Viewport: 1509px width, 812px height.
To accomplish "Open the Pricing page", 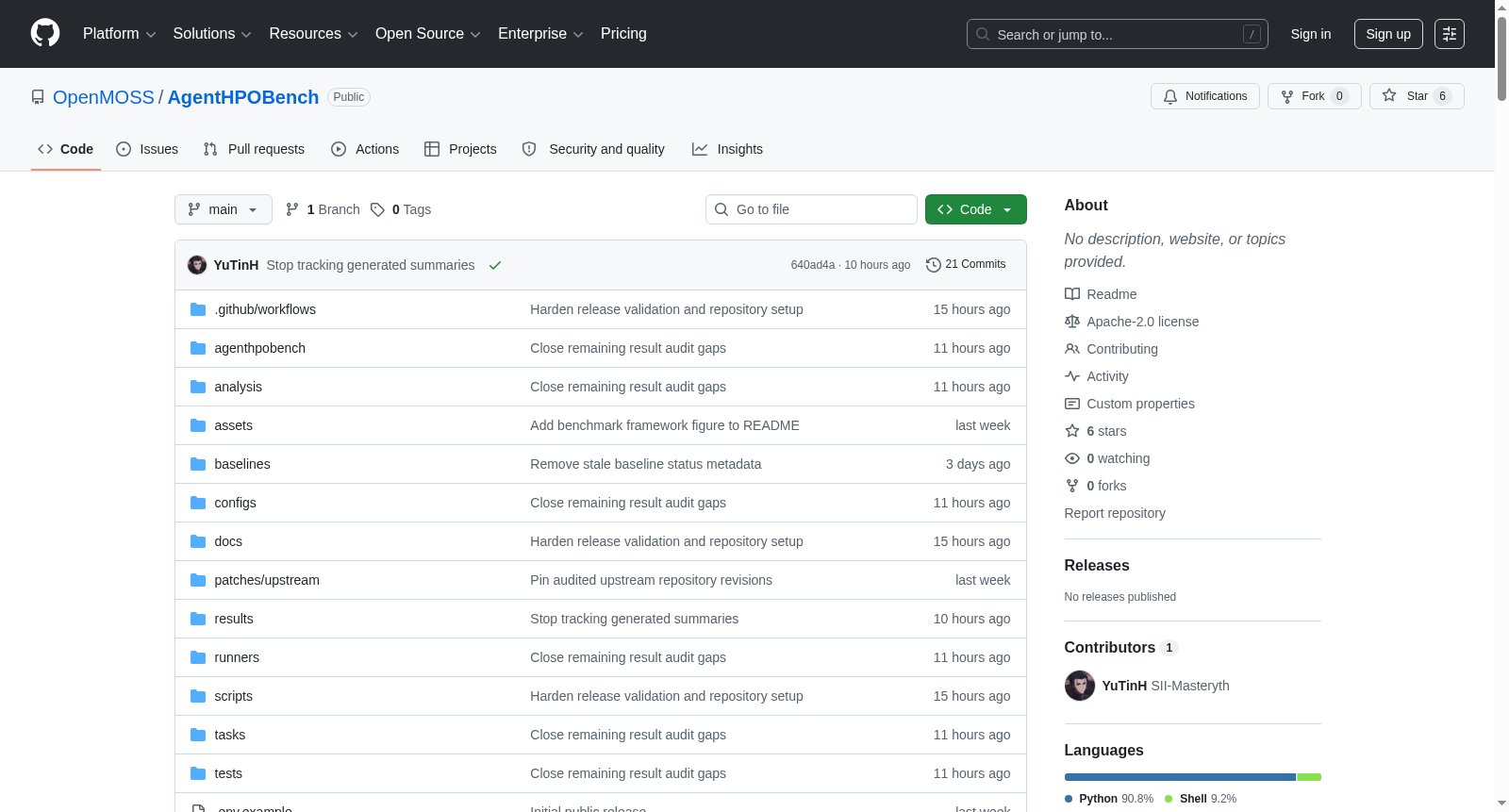I will (623, 34).
